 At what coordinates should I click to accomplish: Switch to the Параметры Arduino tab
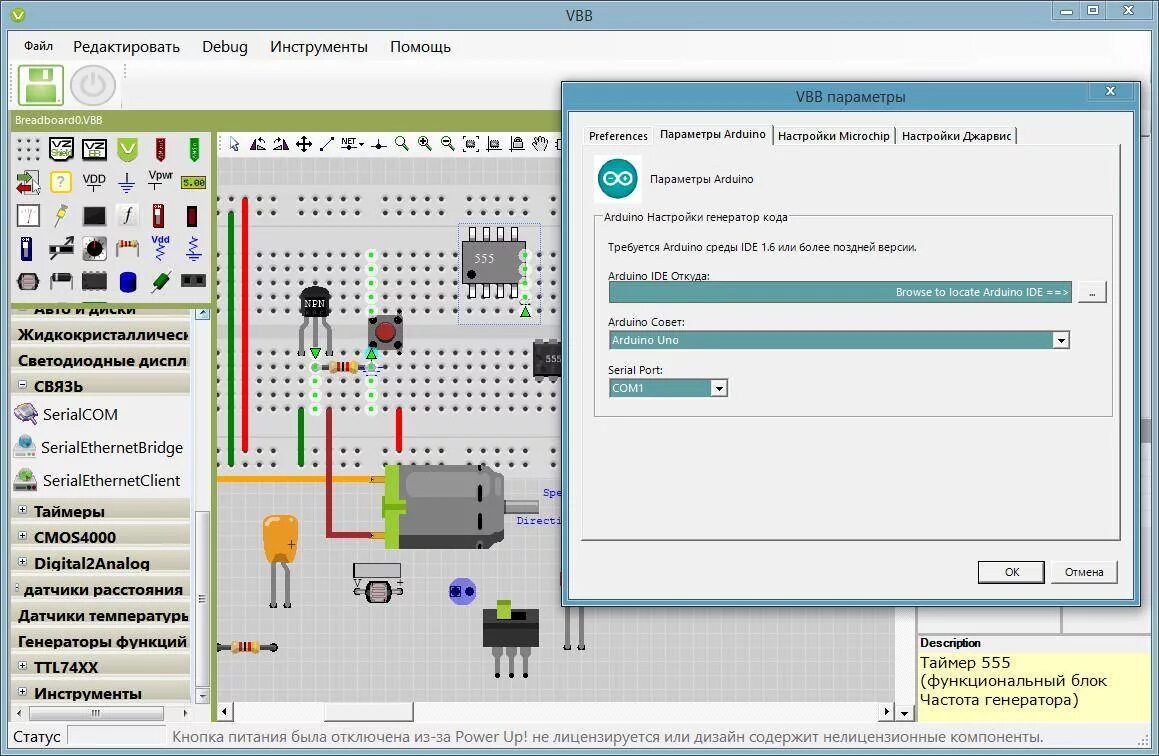coord(713,134)
